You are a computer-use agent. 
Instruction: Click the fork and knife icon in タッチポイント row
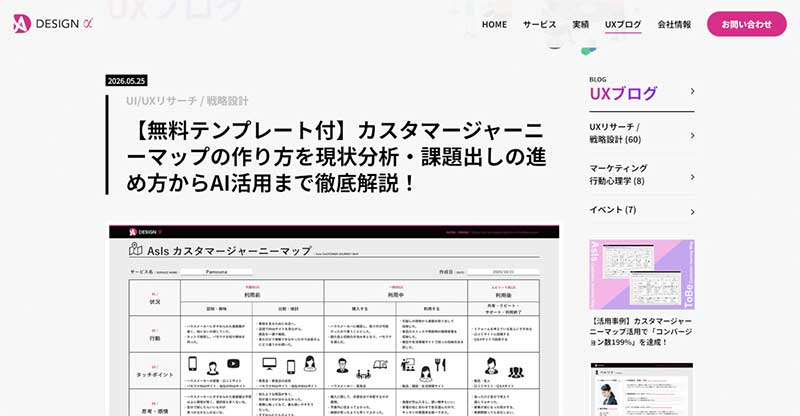tap(440, 364)
